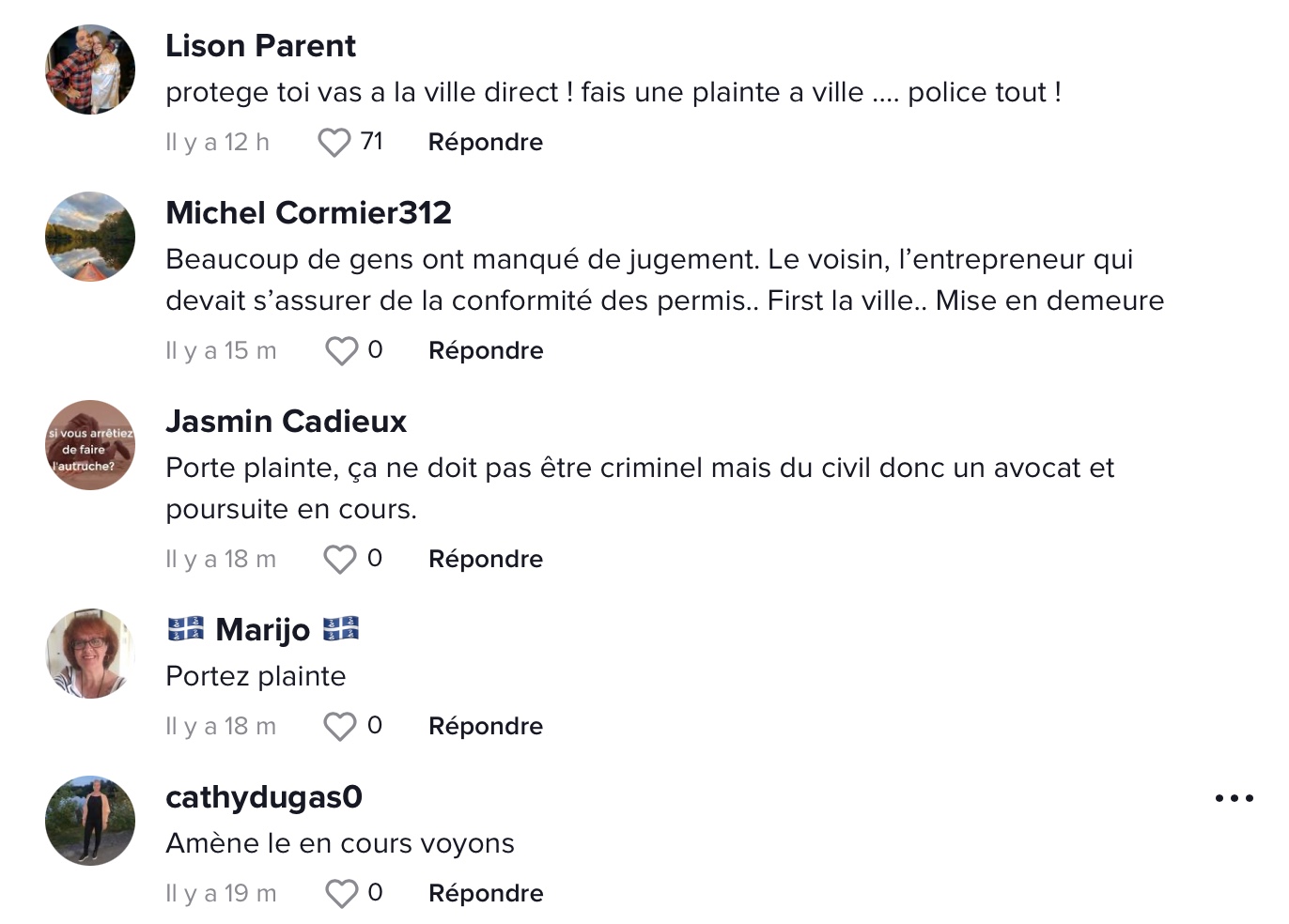This screenshot has height=924, width=1289.
Task: Reply to Lison Parent's comment
Action: coord(486,143)
